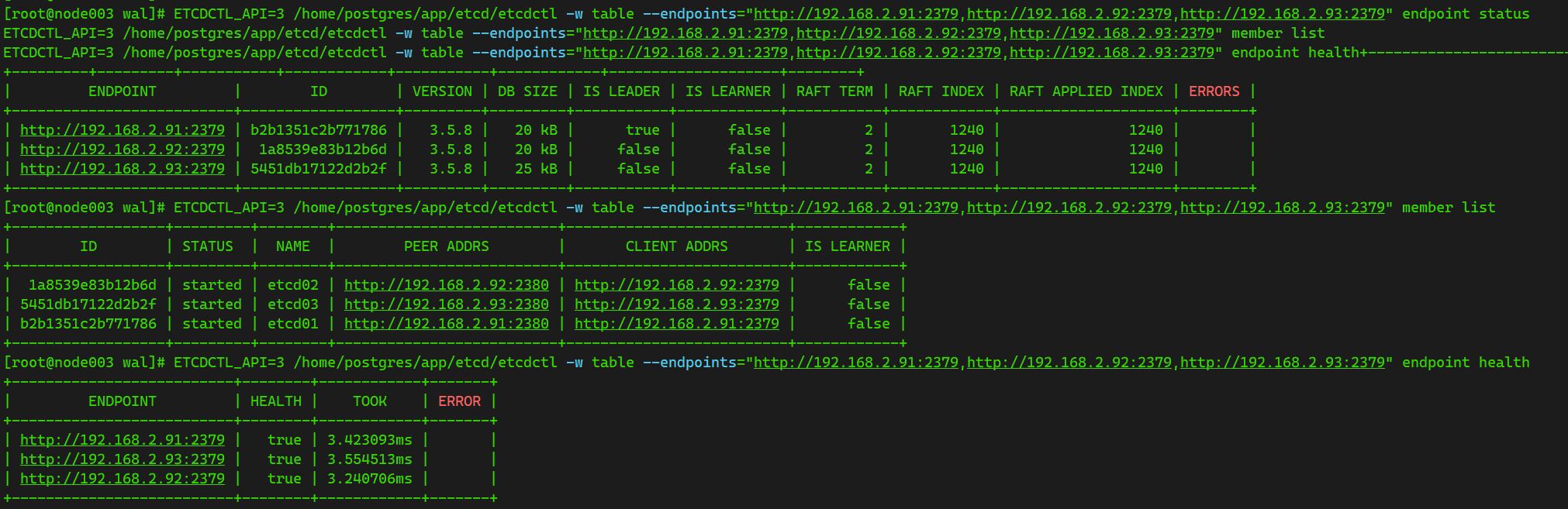Open the 192.168.2.92:2380 peer address link
Screen dimensions: 1568x509
[x=446, y=285]
